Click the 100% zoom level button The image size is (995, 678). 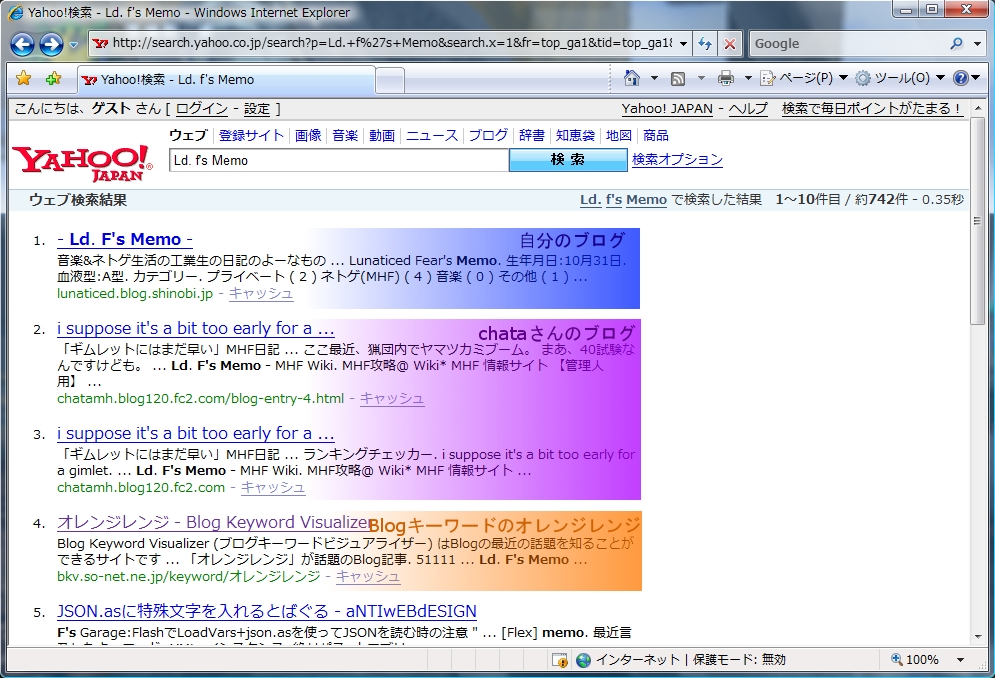point(915,660)
